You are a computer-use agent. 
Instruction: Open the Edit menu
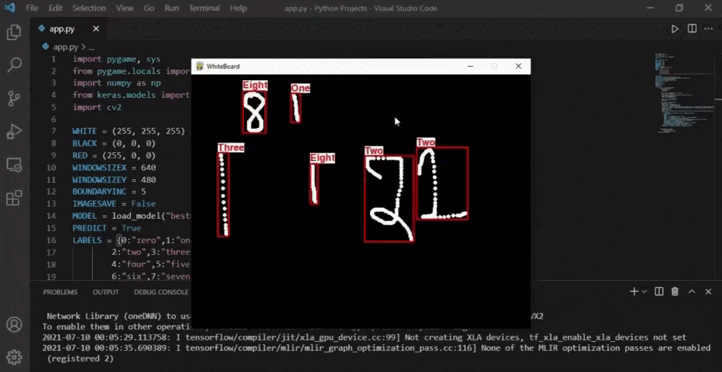[x=56, y=8]
